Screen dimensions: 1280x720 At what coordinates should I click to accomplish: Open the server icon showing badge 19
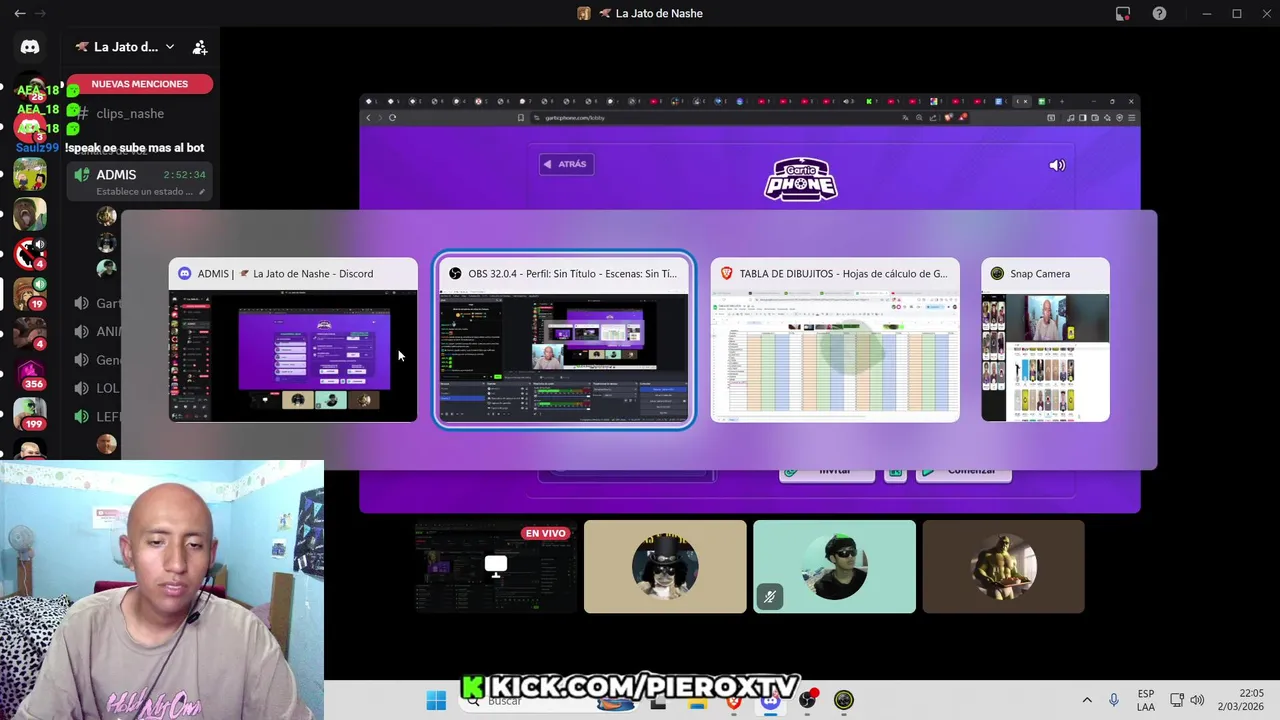tap(30, 293)
